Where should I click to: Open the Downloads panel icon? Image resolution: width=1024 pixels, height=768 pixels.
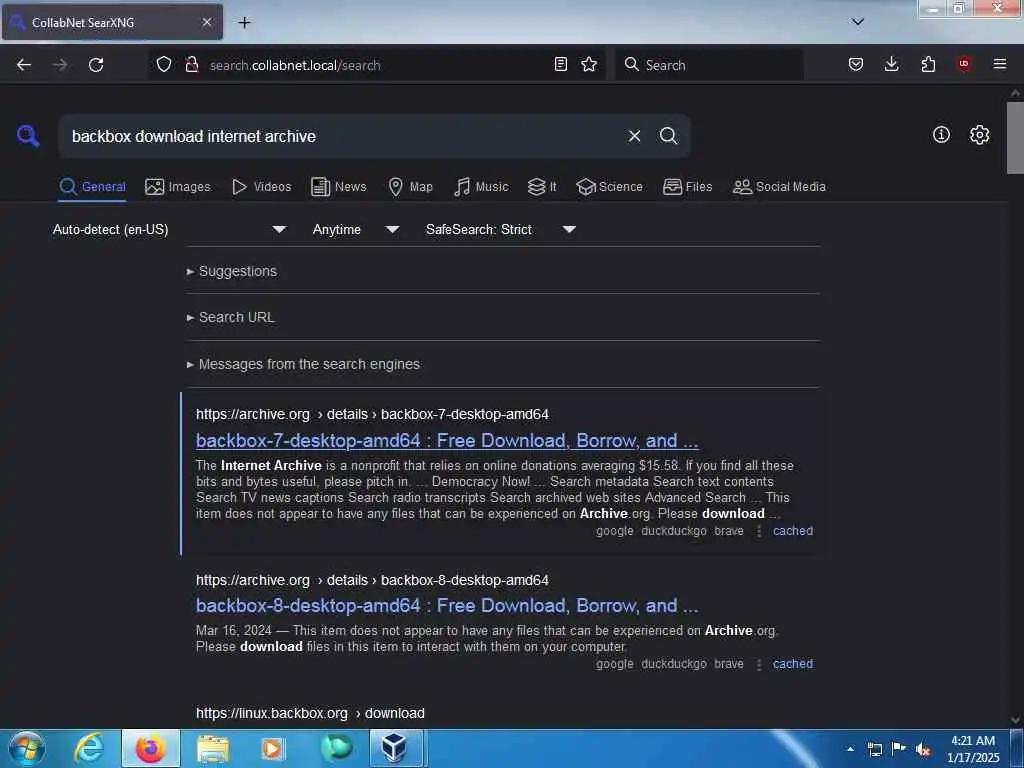891,64
